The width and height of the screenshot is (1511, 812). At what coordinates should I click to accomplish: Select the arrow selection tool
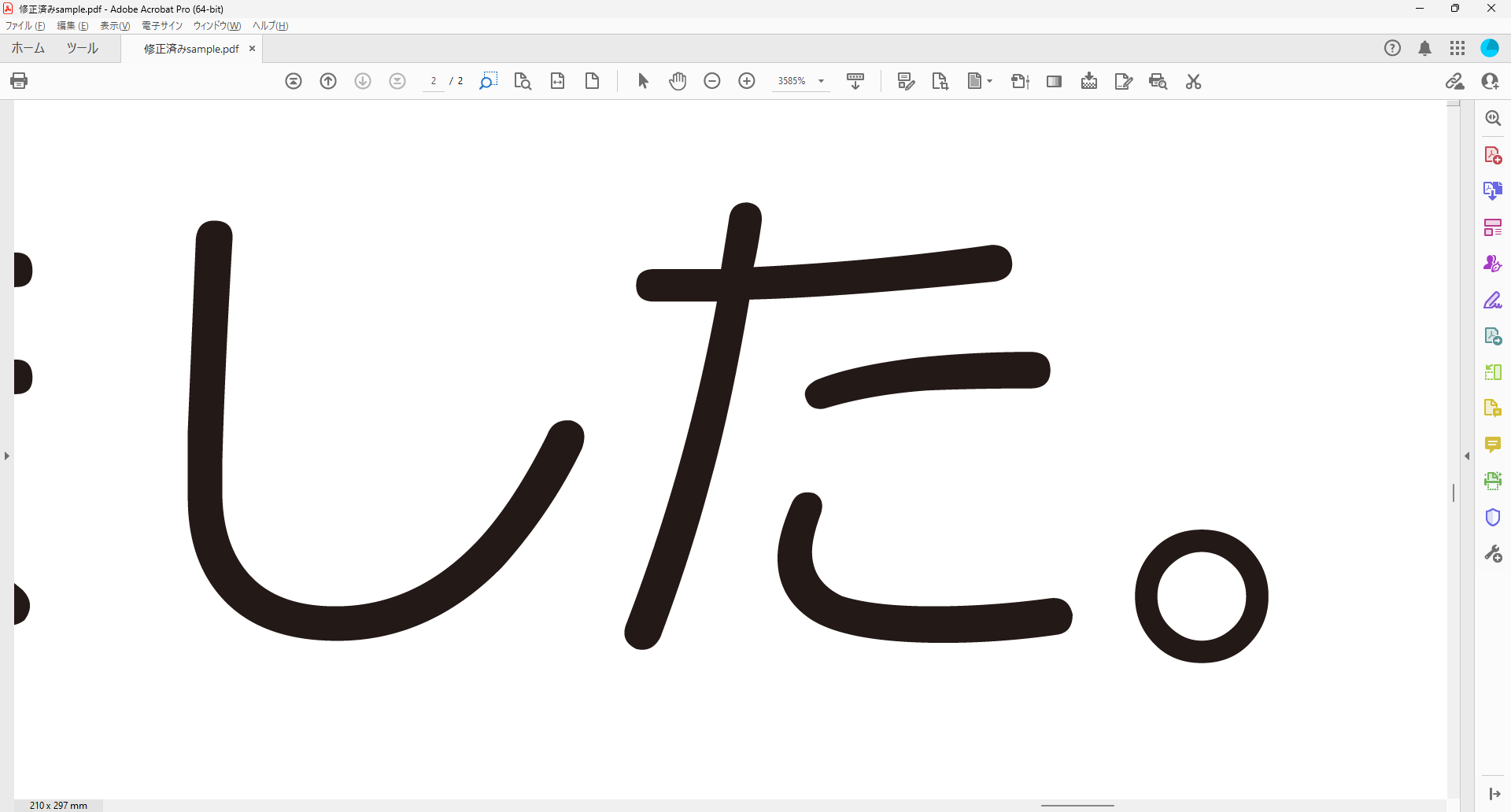643,81
